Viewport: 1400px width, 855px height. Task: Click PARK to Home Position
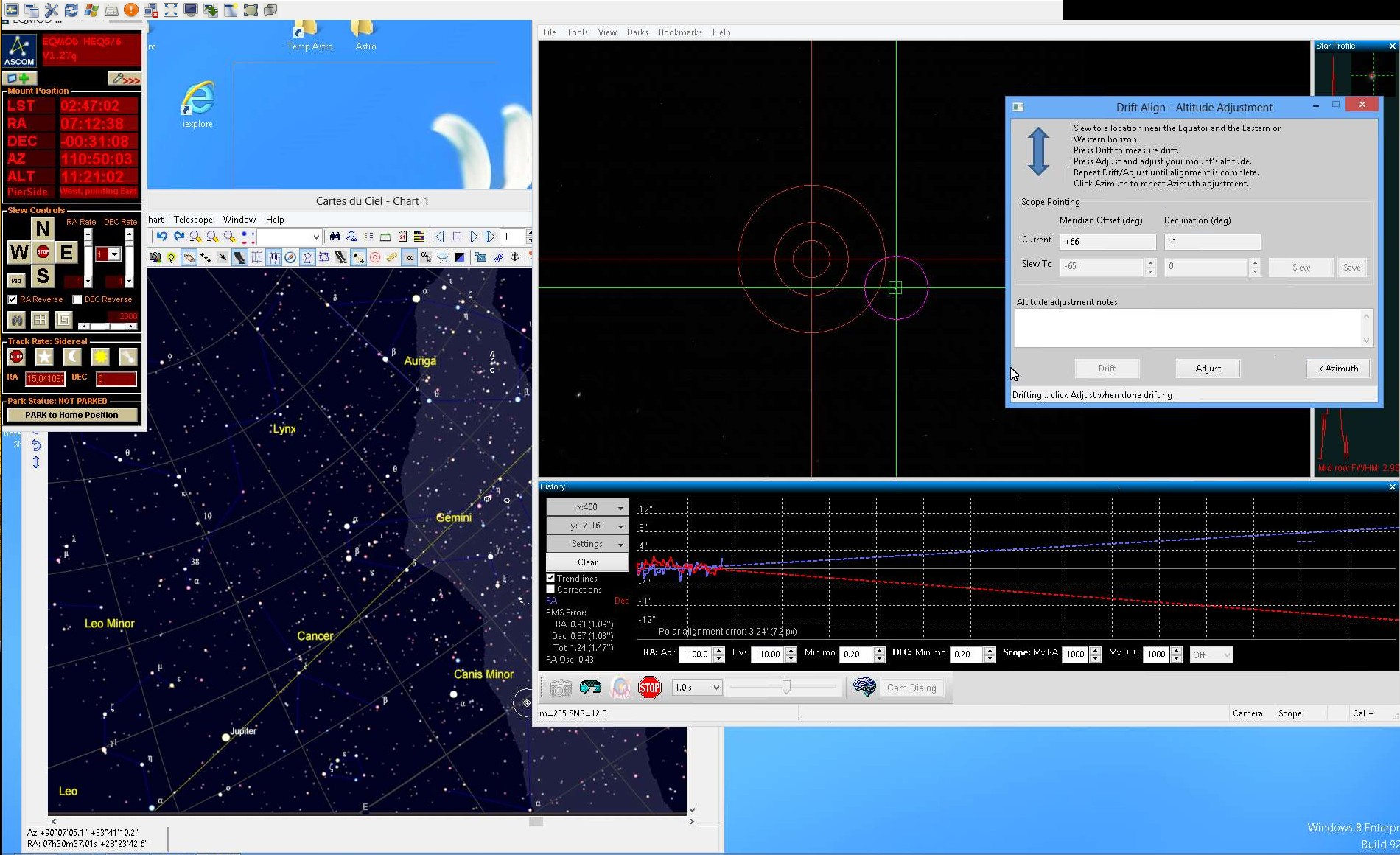pyautogui.click(x=71, y=415)
